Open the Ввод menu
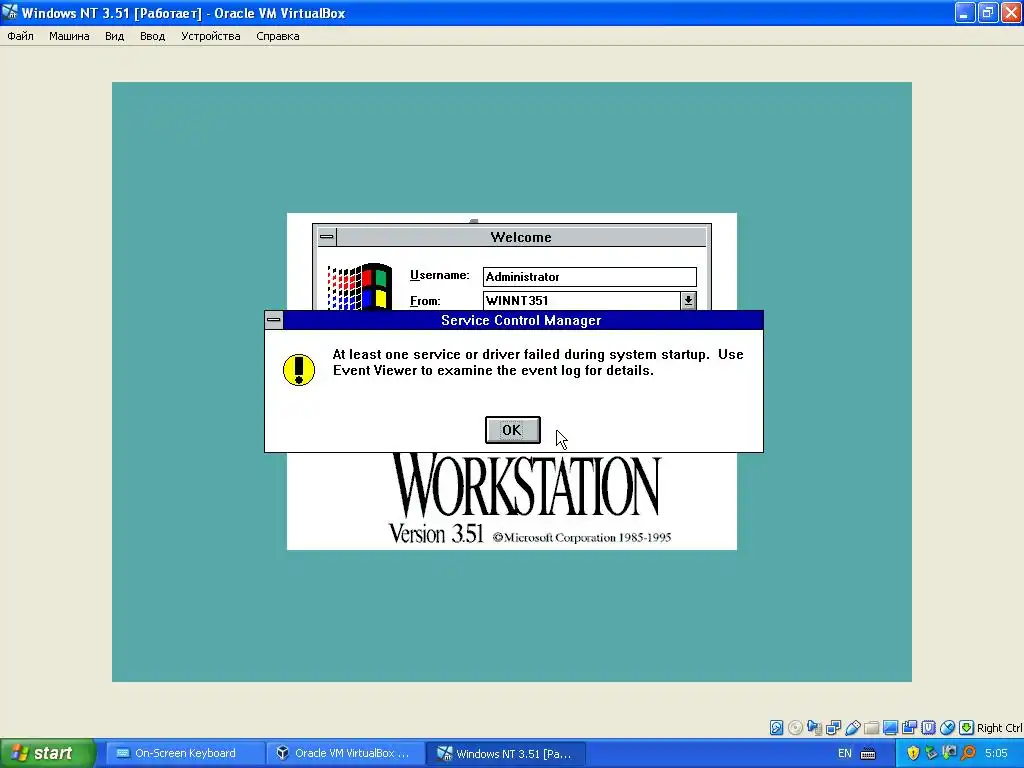1024x768 pixels. [152, 36]
